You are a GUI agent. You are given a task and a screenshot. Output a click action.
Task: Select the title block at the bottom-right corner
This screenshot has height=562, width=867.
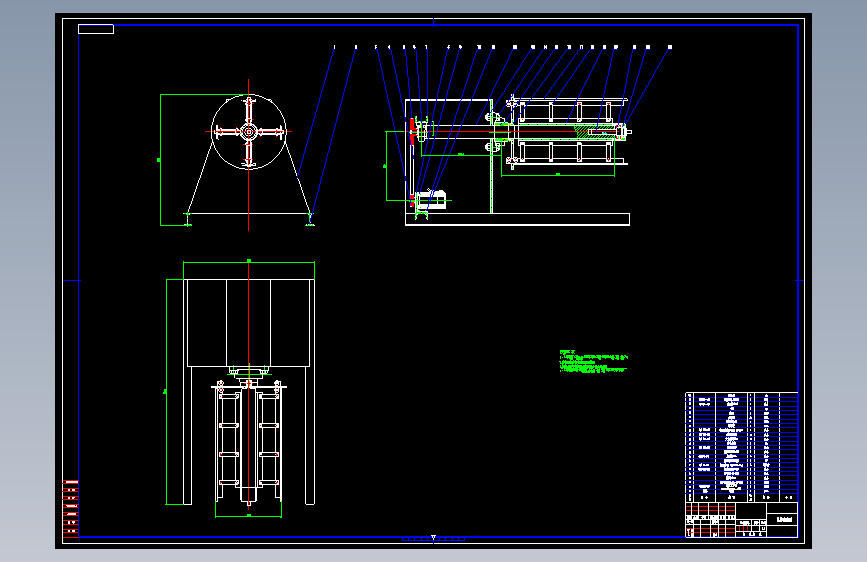click(741, 520)
